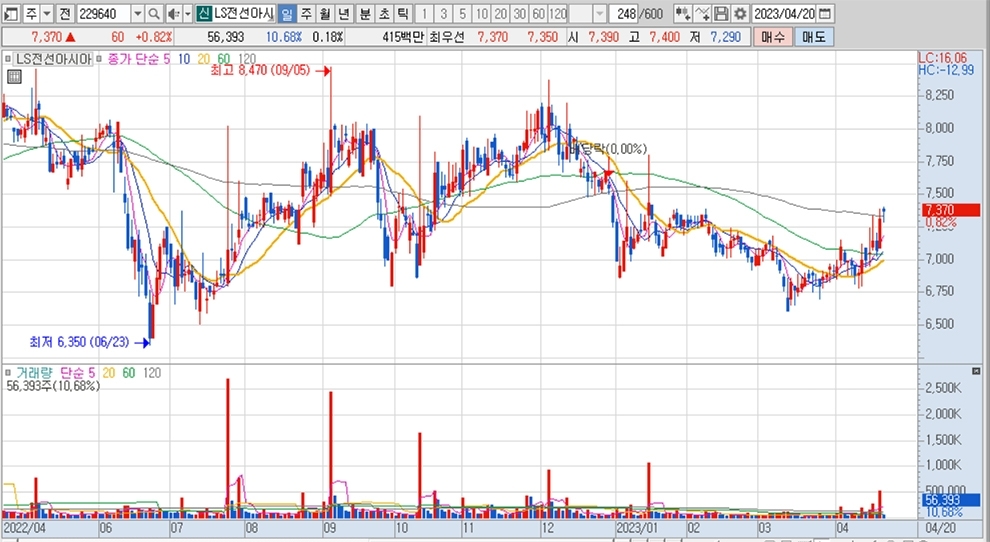Click the save chart floppy disk icon
This screenshot has width=990, height=542.
click(721, 14)
